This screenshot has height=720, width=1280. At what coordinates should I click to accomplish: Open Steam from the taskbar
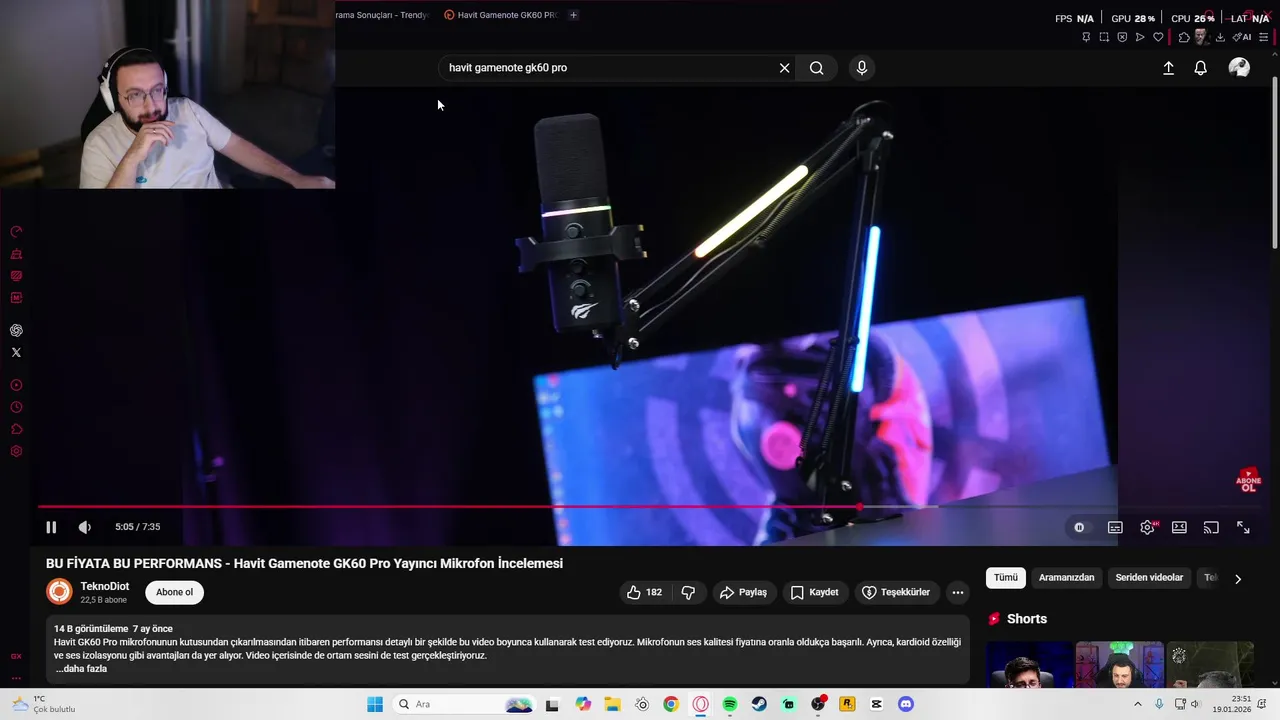tap(759, 704)
